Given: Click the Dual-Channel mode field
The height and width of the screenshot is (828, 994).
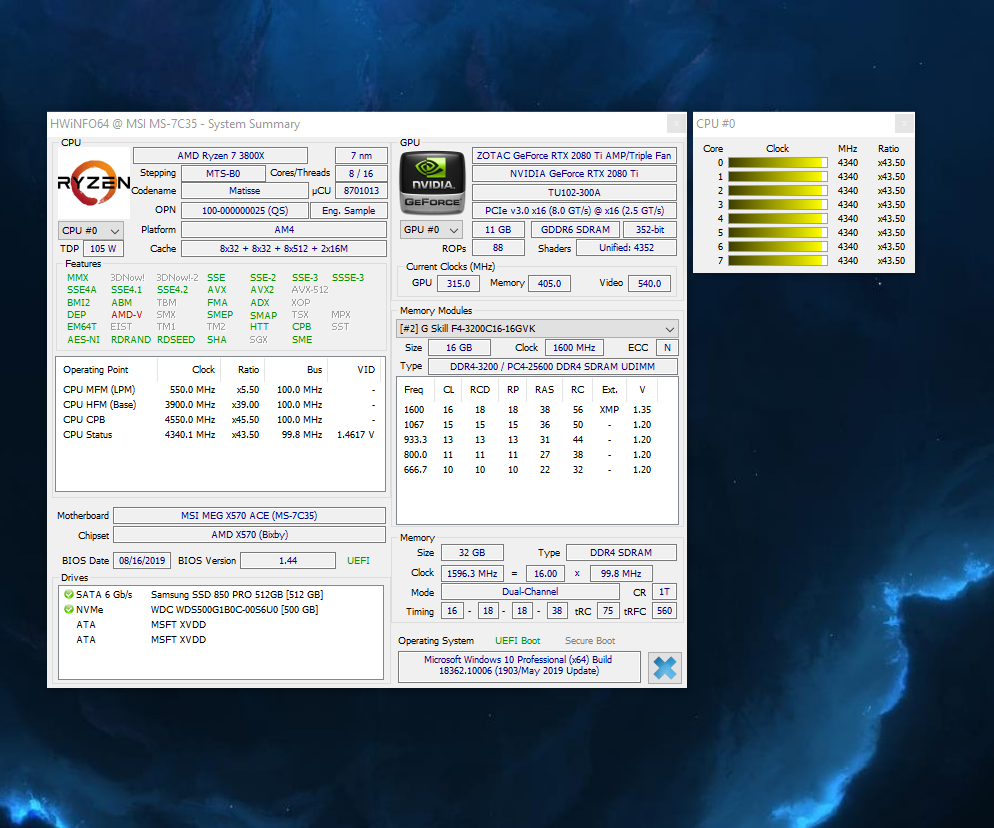Looking at the screenshot, I should (x=530, y=592).
